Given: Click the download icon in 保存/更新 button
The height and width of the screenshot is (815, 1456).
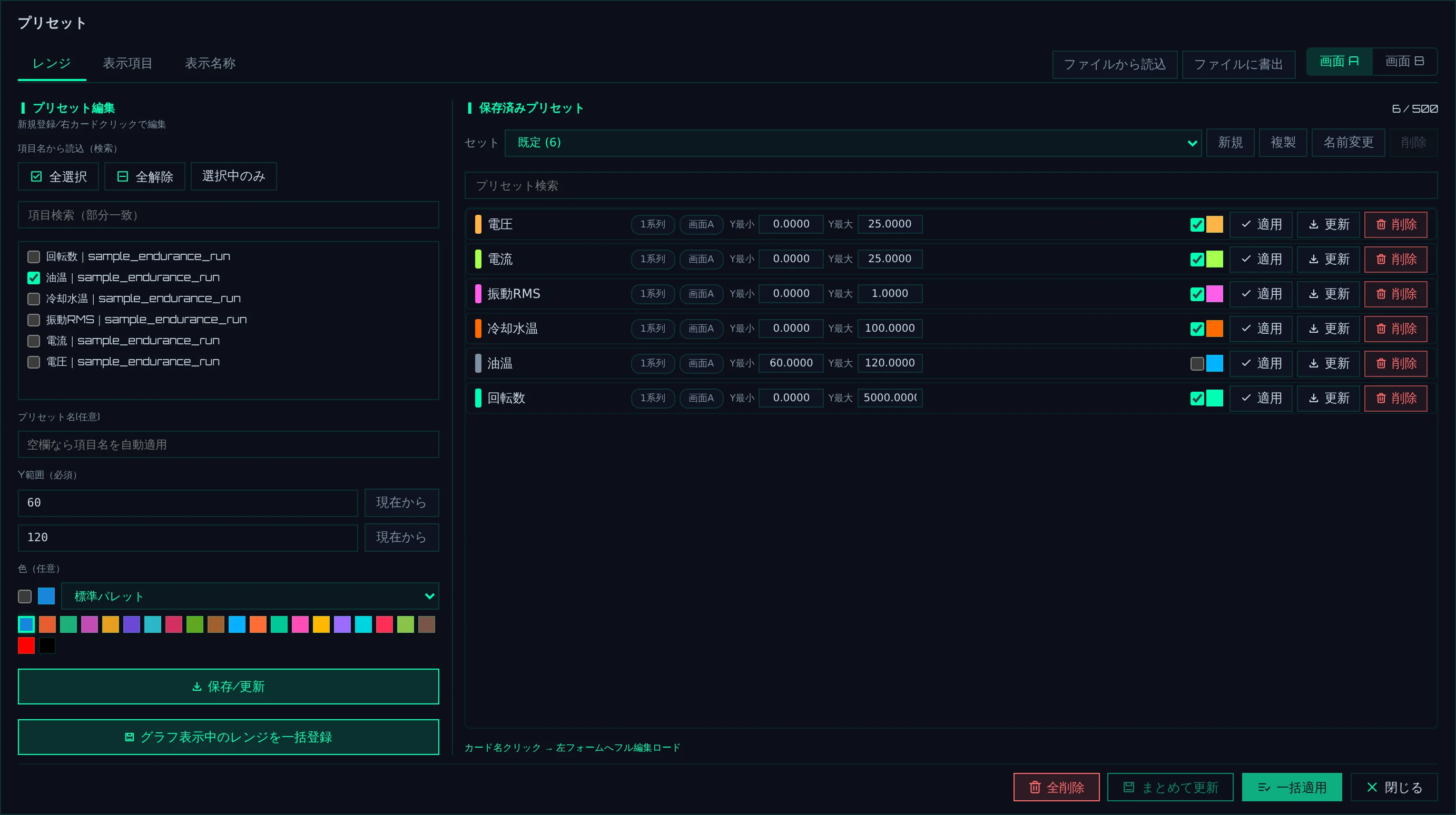Looking at the screenshot, I should 196,687.
